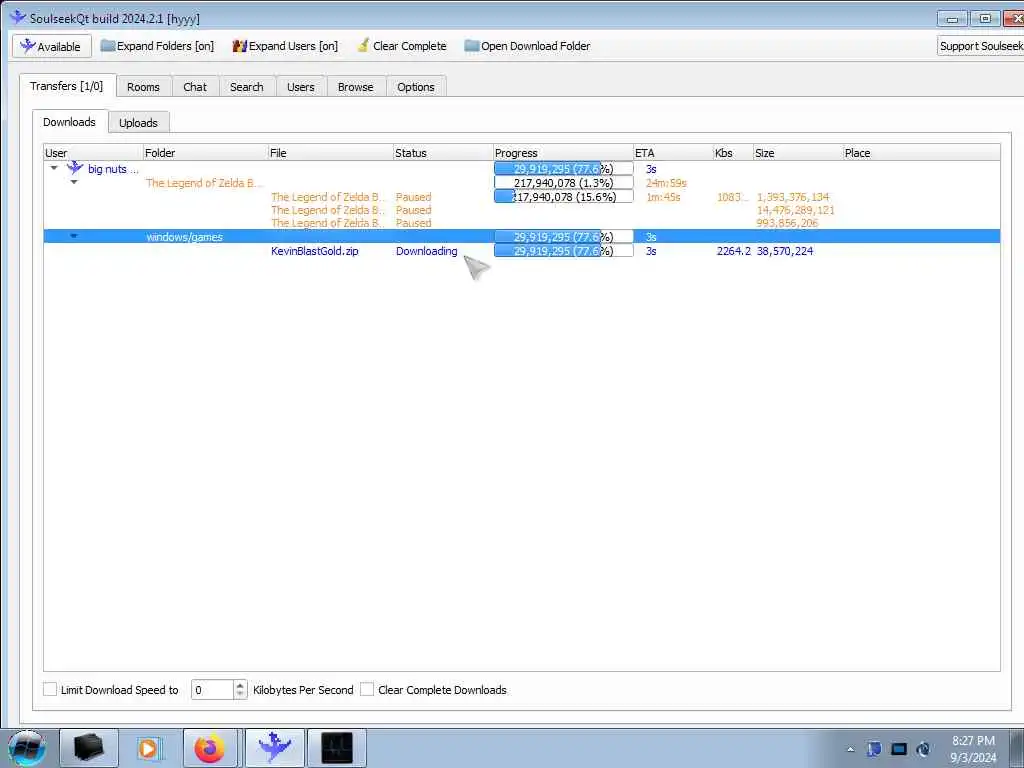
Task: Open the media player taskbar icon
Action: point(150,748)
